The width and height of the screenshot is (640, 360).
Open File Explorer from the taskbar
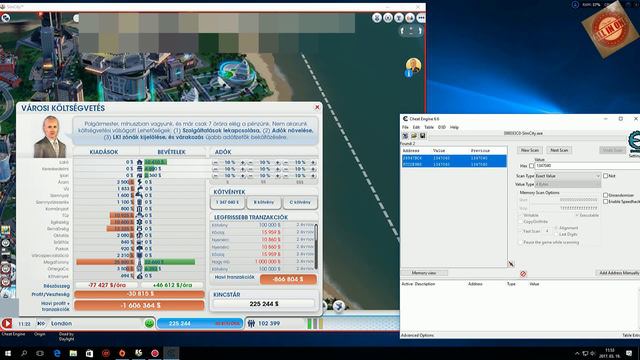73,353
